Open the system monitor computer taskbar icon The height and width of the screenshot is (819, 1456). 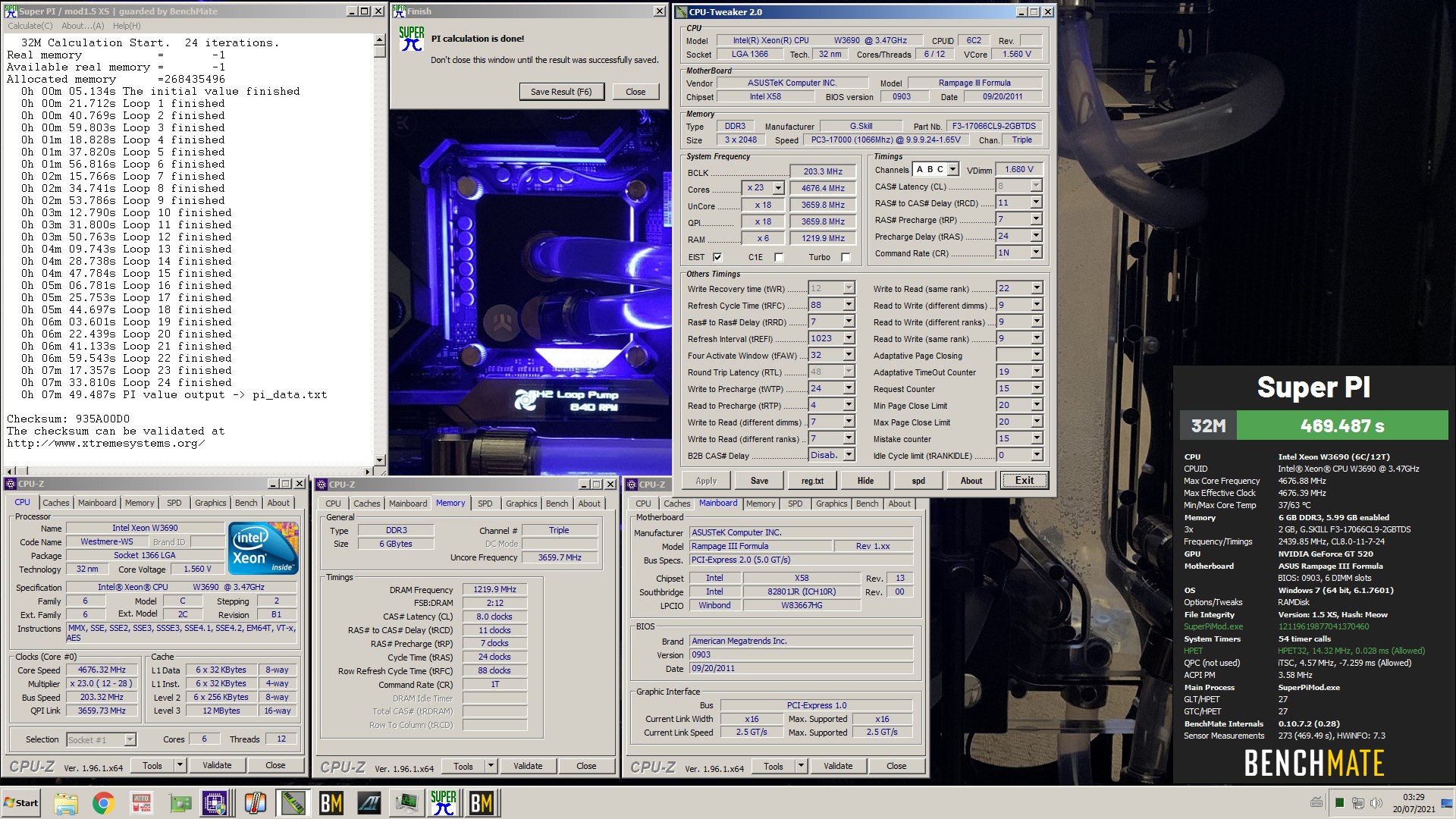point(406,803)
